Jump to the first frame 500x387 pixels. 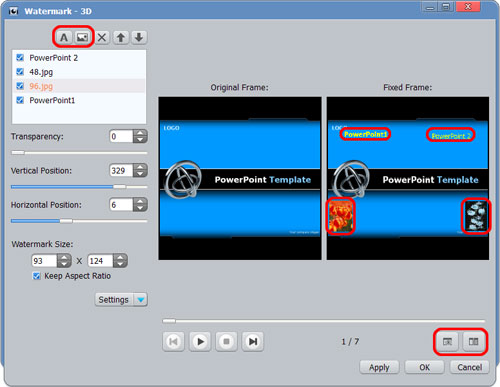(173, 341)
